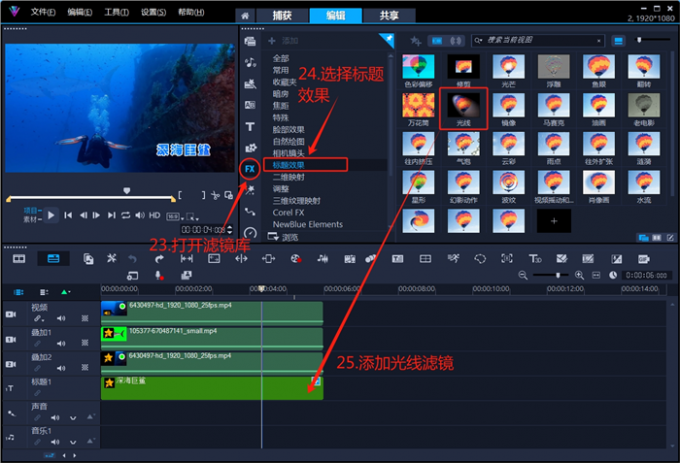Click the GIF creator tool icon
680x463 pixels.
(644, 259)
